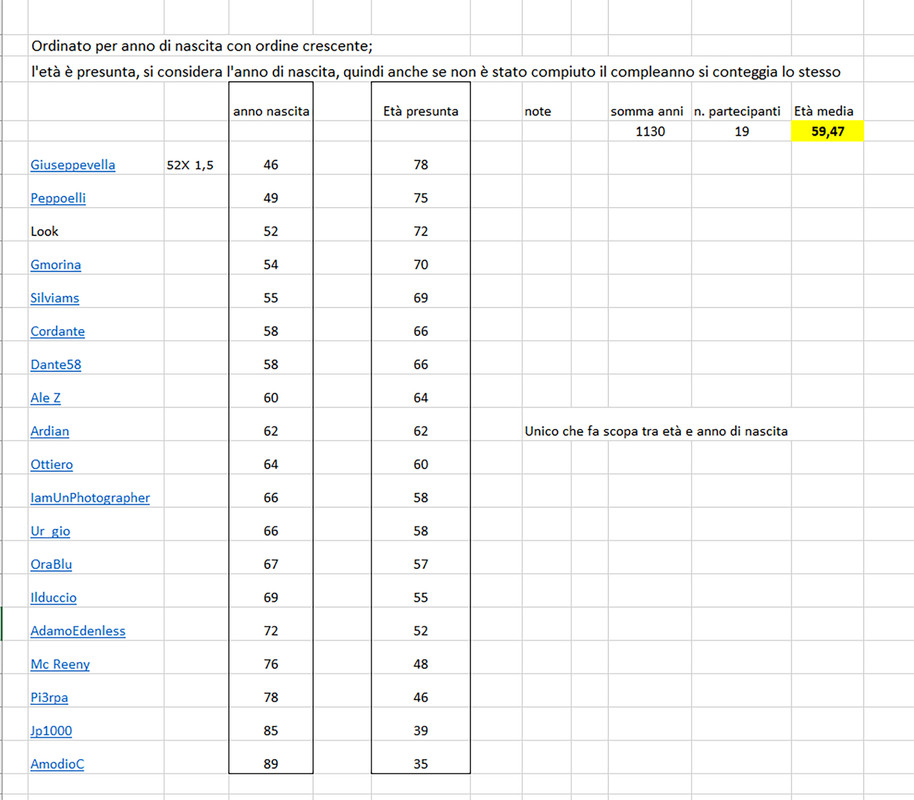Image resolution: width=914 pixels, height=800 pixels.
Task: Select birth year 66 in Ur_gio row
Action: tap(270, 531)
